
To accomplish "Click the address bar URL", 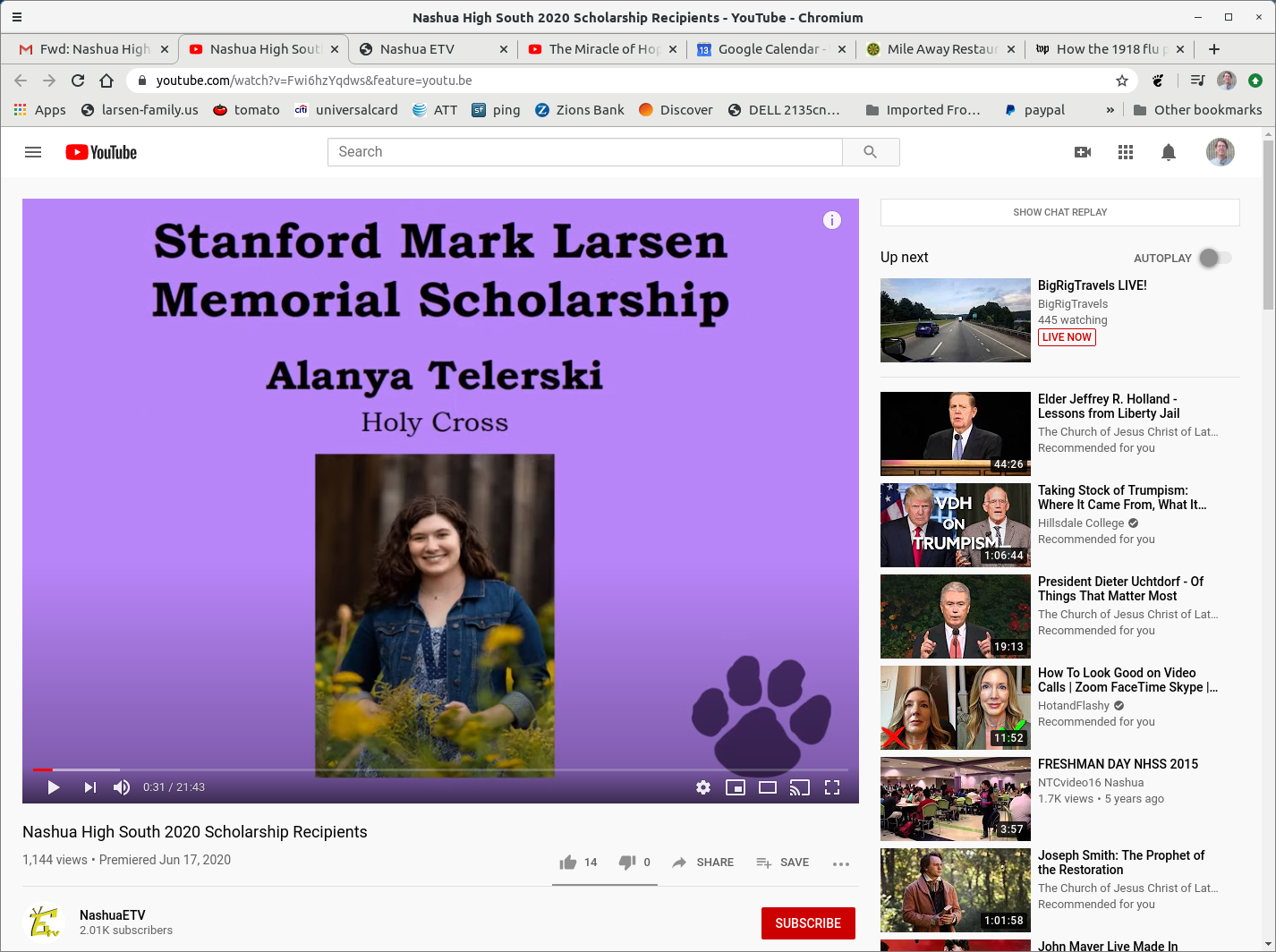I will (x=314, y=81).
